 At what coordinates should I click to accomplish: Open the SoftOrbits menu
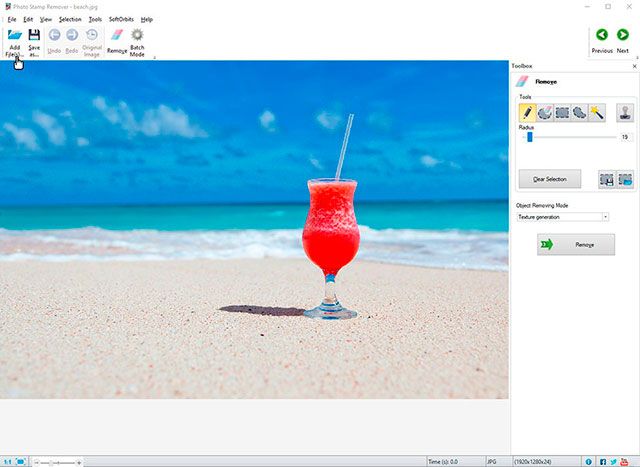(121, 19)
